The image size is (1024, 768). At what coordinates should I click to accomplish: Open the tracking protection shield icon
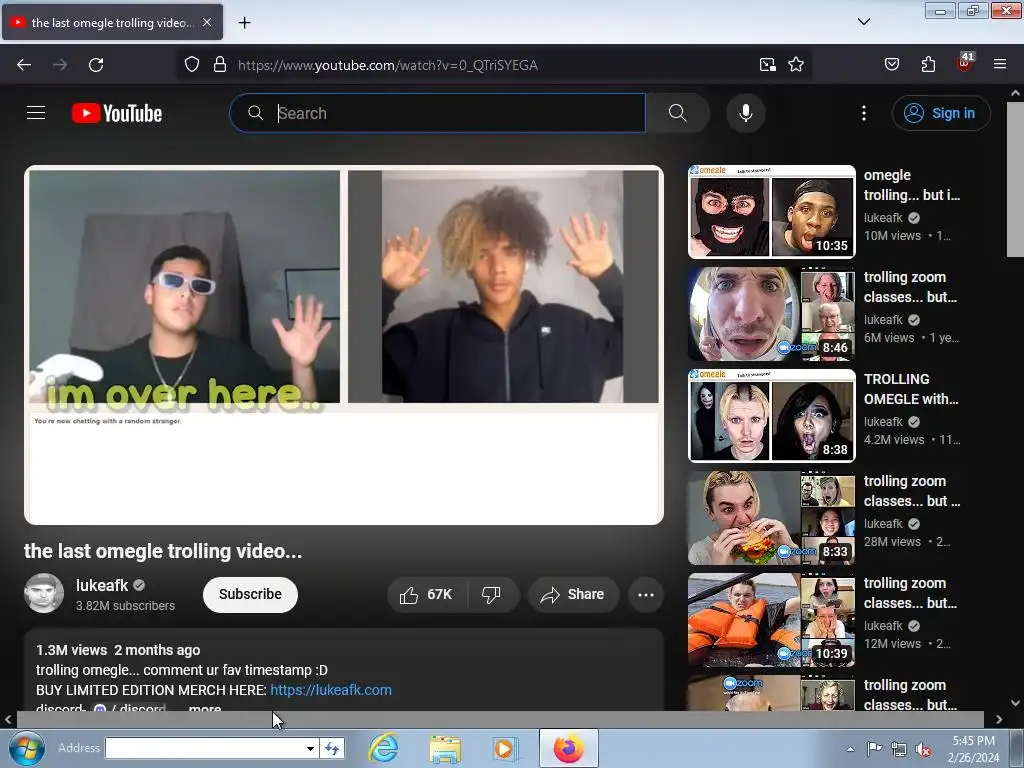coord(191,65)
